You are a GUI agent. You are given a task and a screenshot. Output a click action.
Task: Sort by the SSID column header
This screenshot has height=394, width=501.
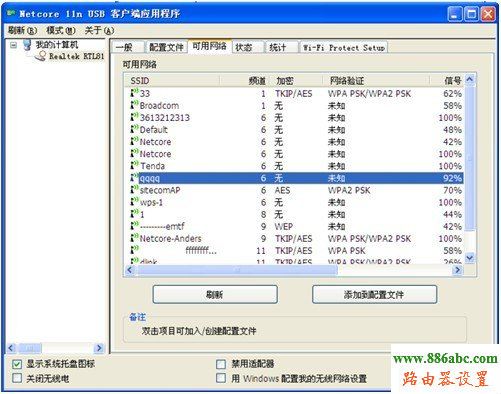pos(172,80)
